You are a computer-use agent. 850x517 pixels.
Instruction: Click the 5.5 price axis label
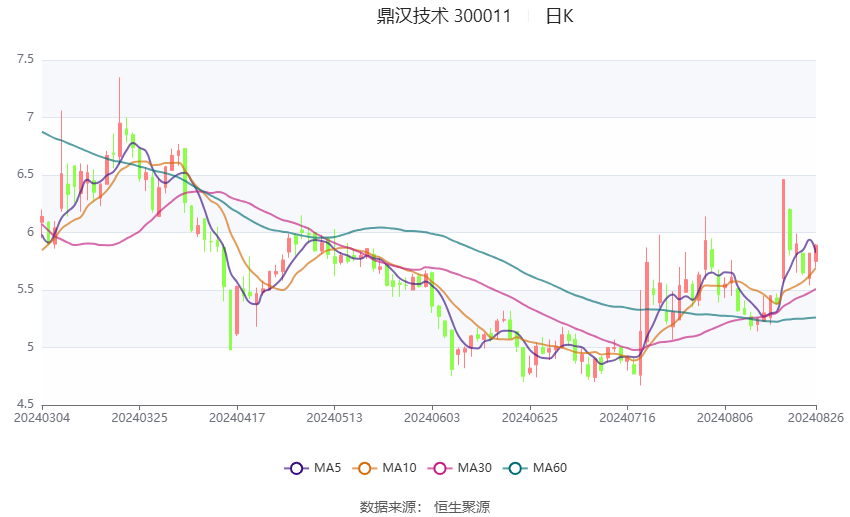25,289
